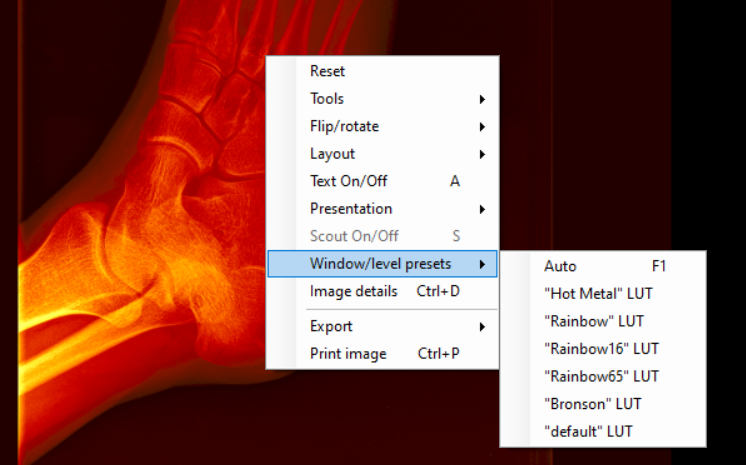Apply the "default" LUT
Image resolution: width=746 pixels, height=465 pixels.
pyautogui.click(x=603, y=432)
